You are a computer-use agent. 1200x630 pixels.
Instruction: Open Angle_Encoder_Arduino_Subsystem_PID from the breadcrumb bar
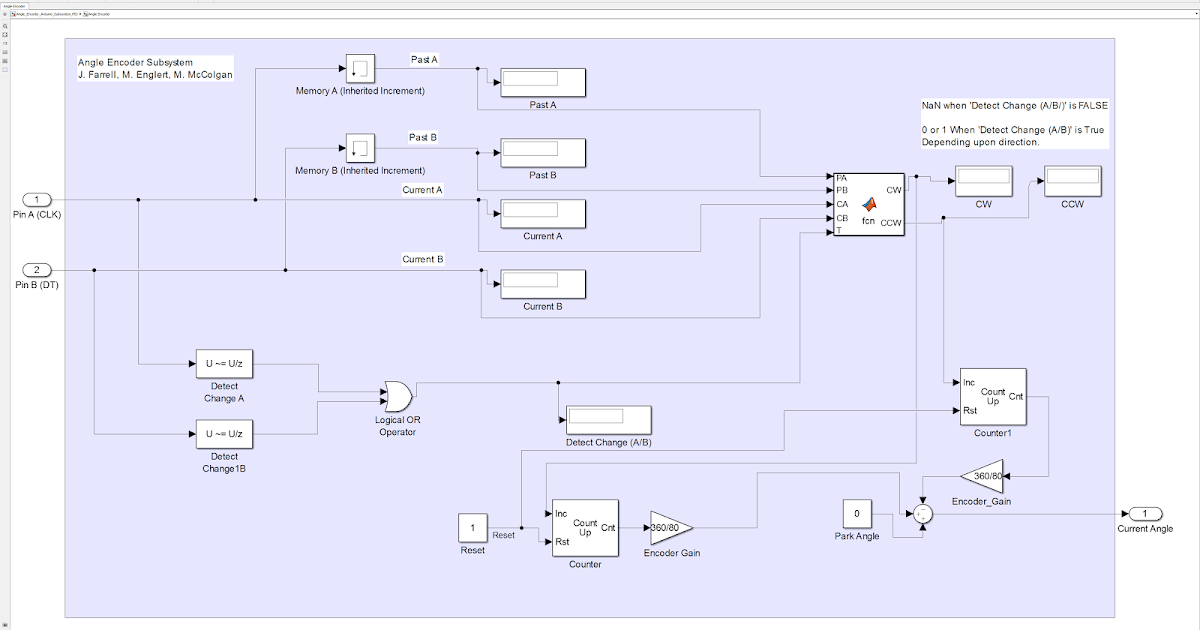click(47, 14)
